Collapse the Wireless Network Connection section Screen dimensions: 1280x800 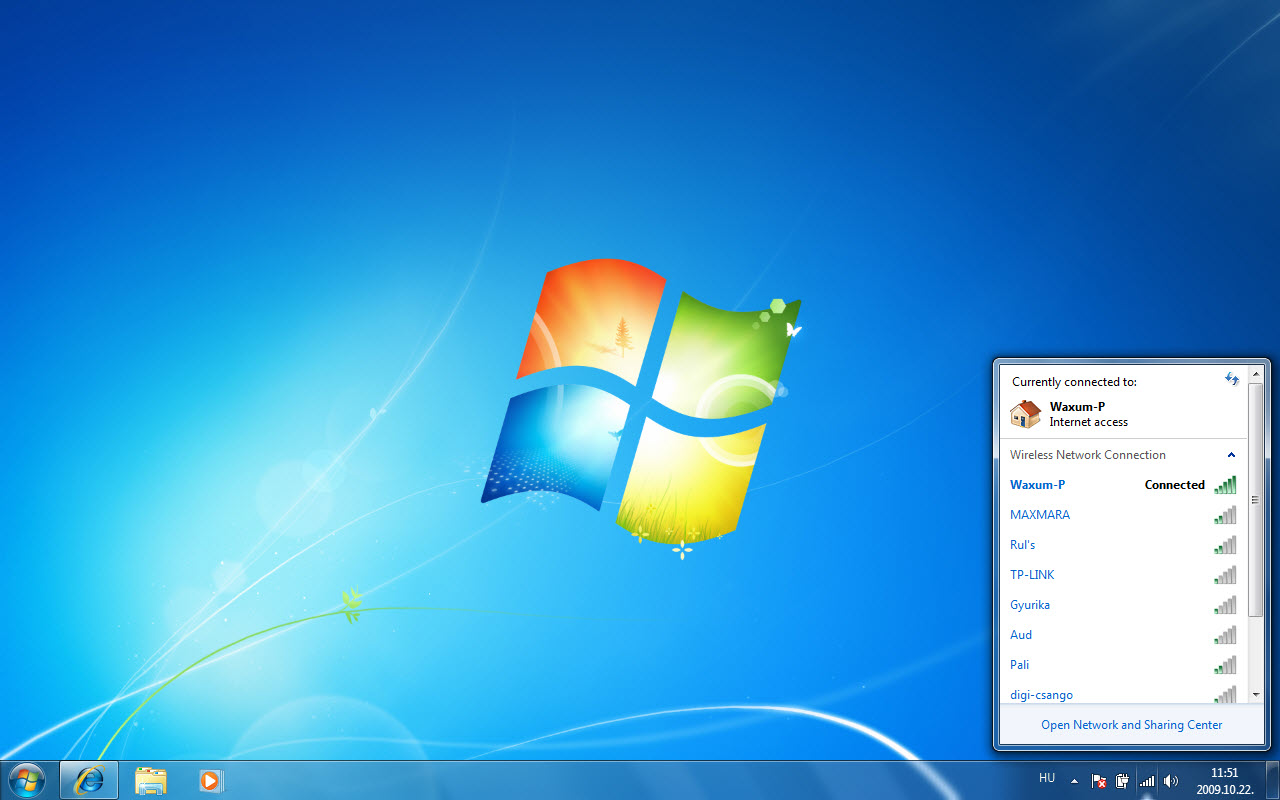coord(1231,455)
